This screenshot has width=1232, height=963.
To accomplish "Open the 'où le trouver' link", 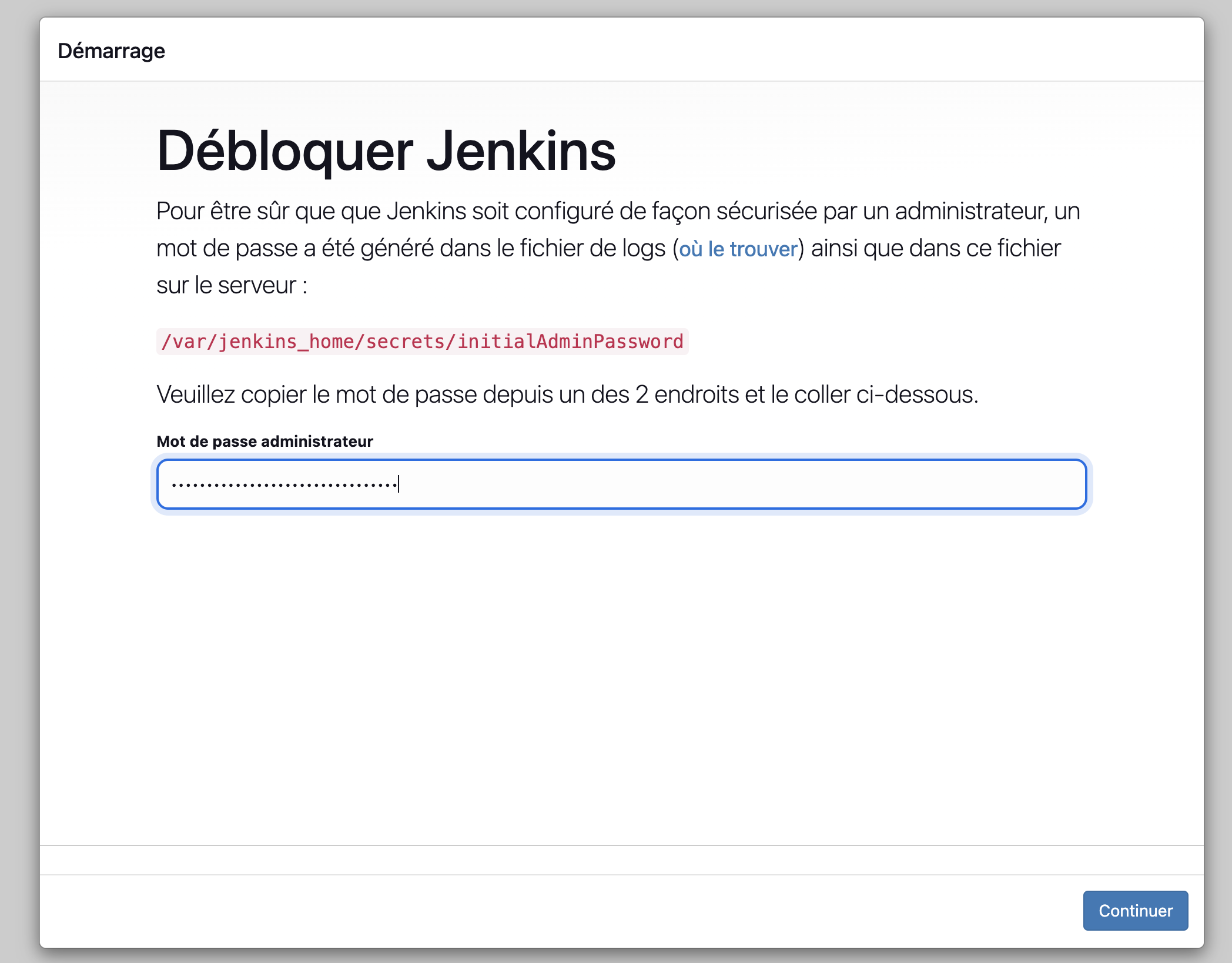I will [x=738, y=249].
